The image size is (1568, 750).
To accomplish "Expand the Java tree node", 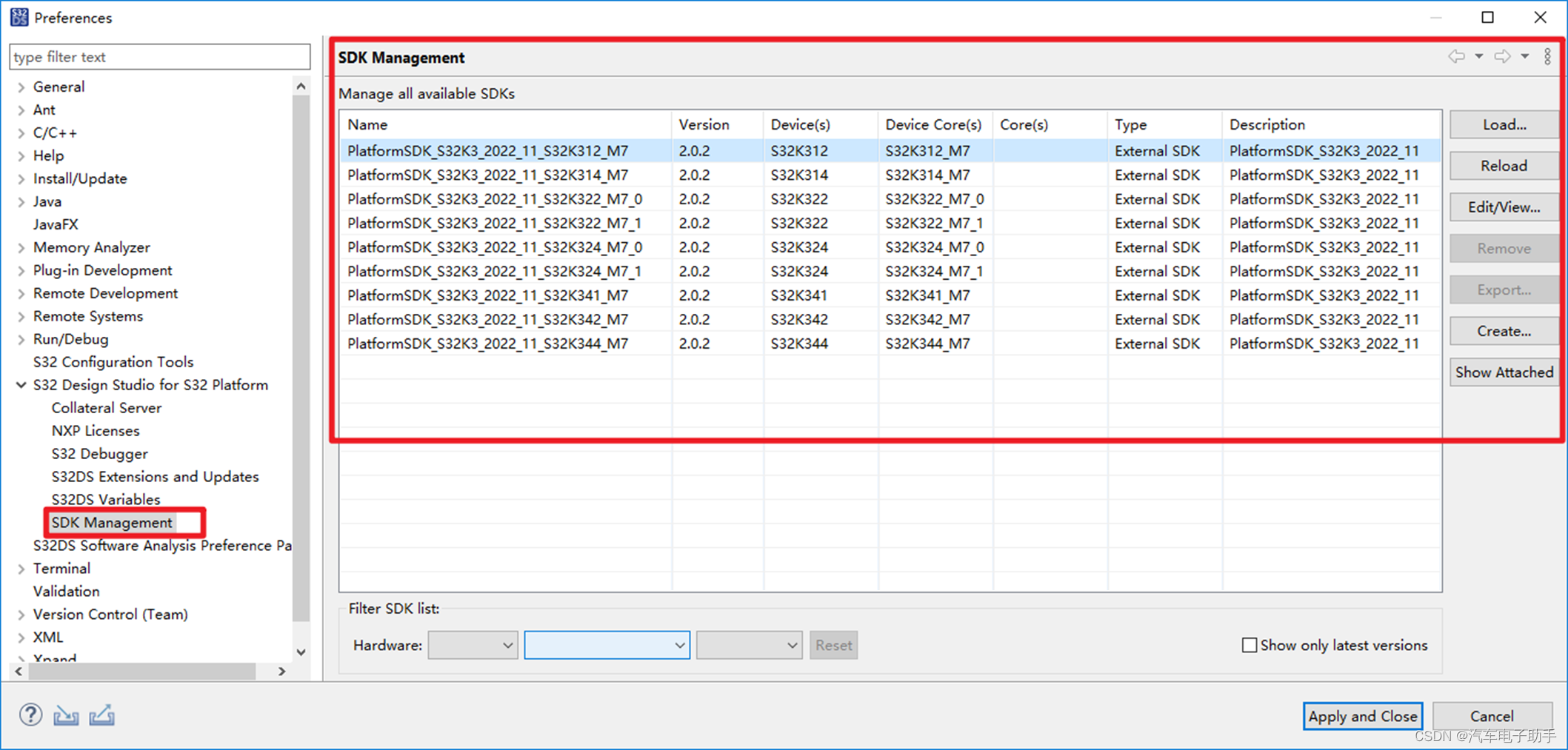I will 21,202.
